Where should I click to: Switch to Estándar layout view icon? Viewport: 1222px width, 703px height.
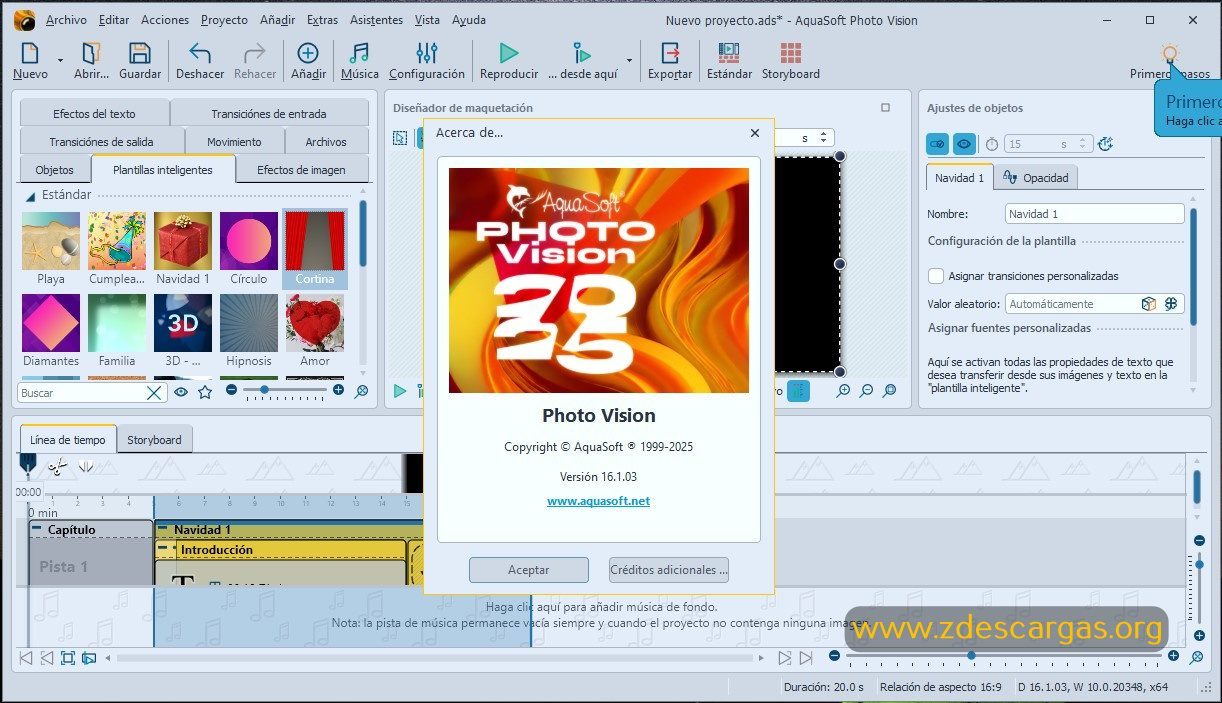click(729, 53)
